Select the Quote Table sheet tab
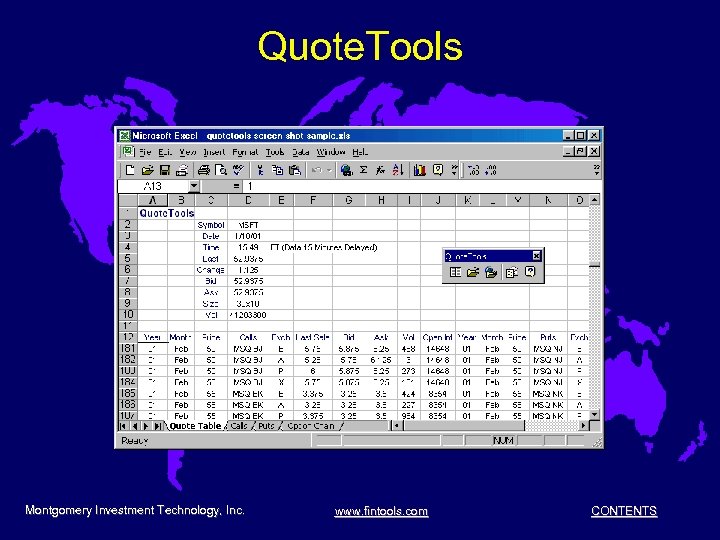720x540 pixels. tap(196, 426)
